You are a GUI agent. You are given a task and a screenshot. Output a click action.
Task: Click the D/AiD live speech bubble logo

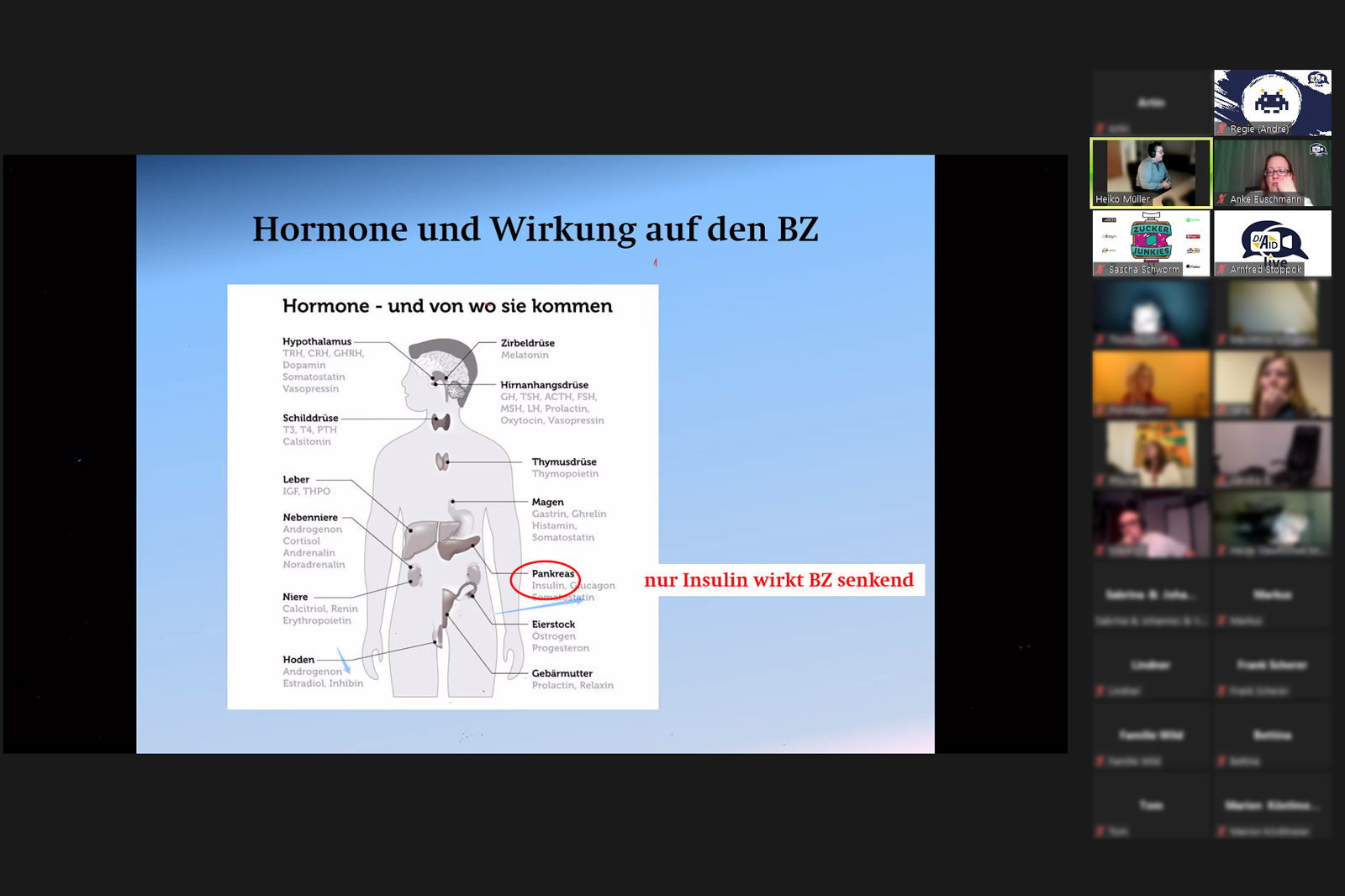pos(1272,242)
